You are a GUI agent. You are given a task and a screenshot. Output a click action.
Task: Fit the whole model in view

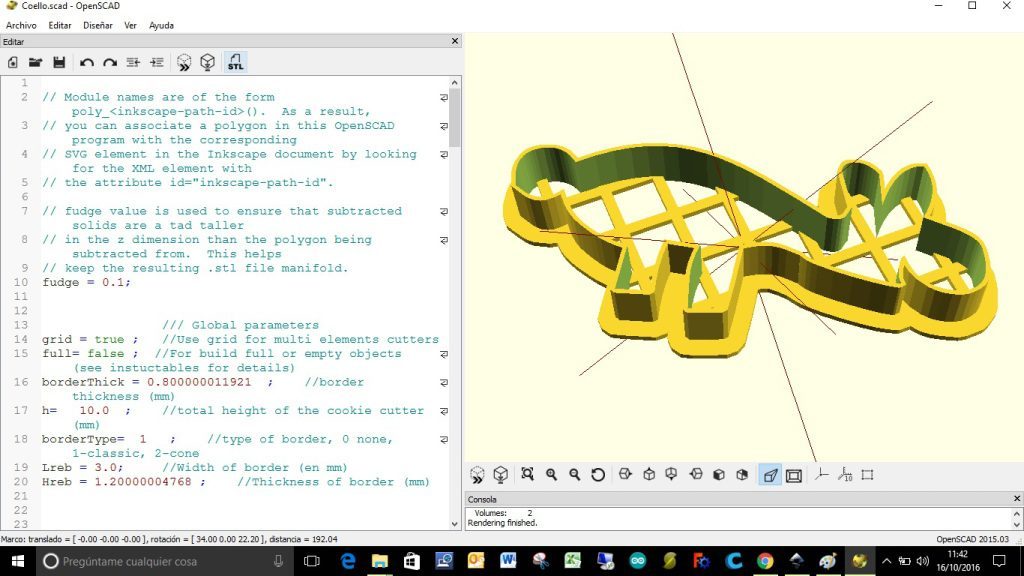tap(527, 475)
